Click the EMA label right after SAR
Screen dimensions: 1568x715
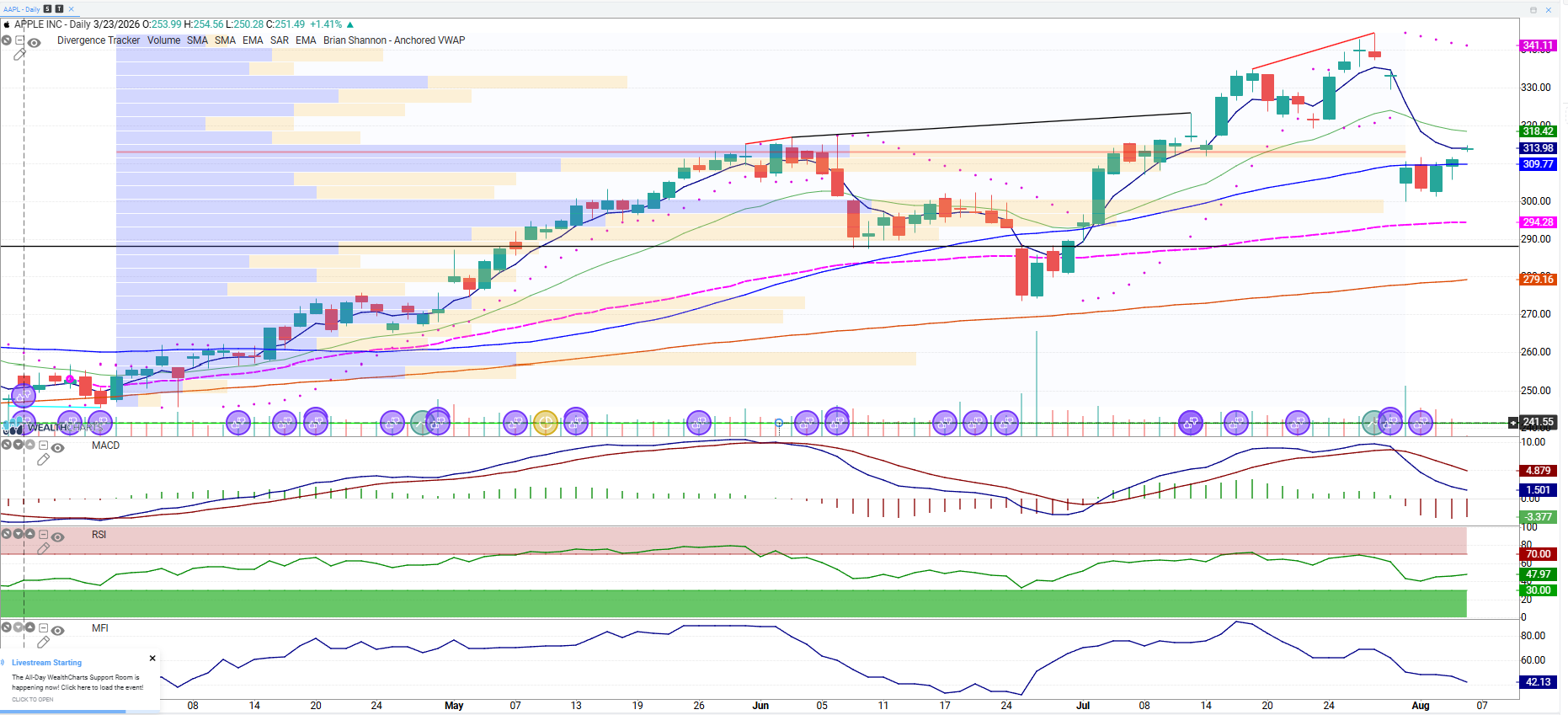(306, 40)
